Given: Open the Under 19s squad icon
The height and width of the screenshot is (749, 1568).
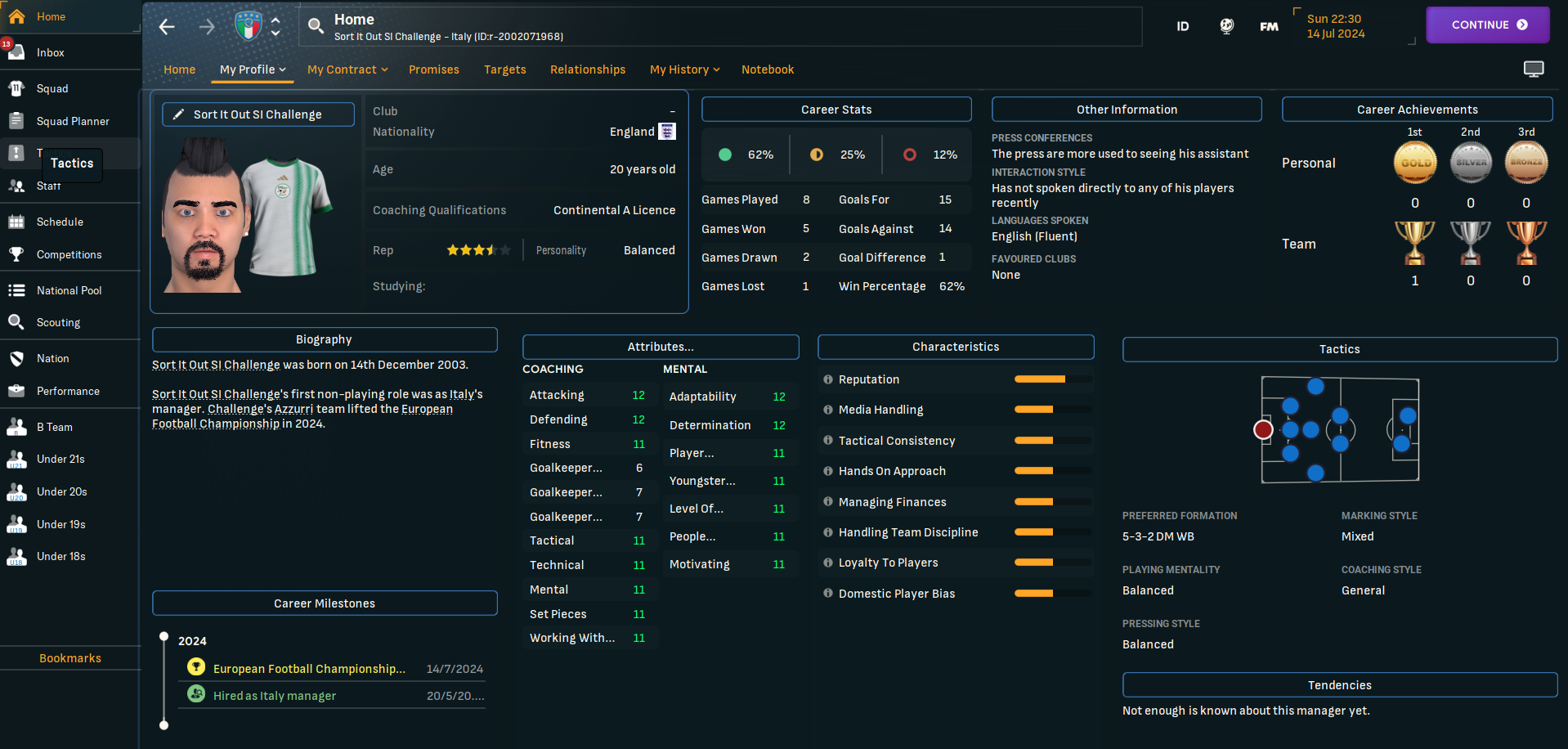Looking at the screenshot, I should 16,524.
